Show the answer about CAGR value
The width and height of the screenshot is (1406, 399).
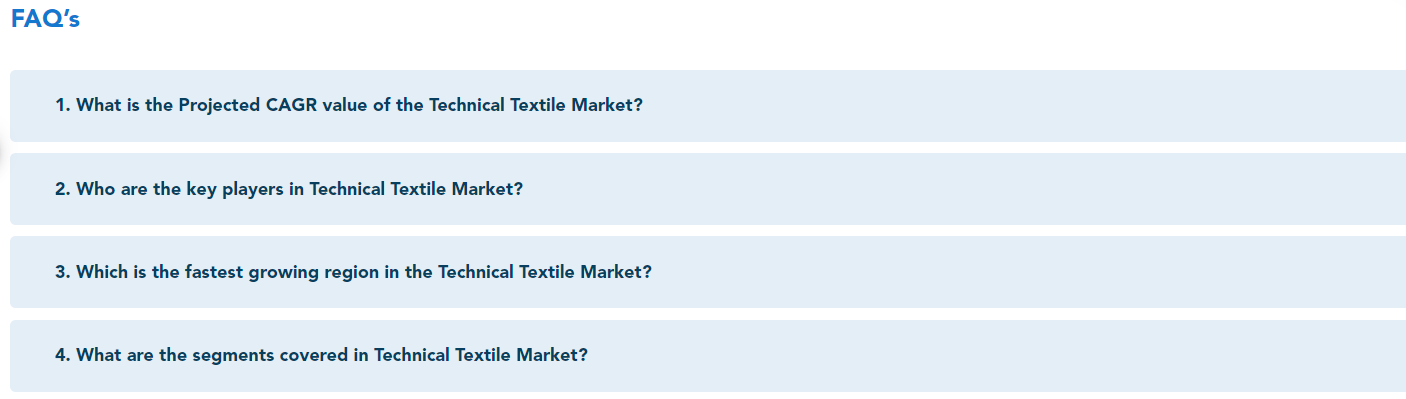(708, 105)
